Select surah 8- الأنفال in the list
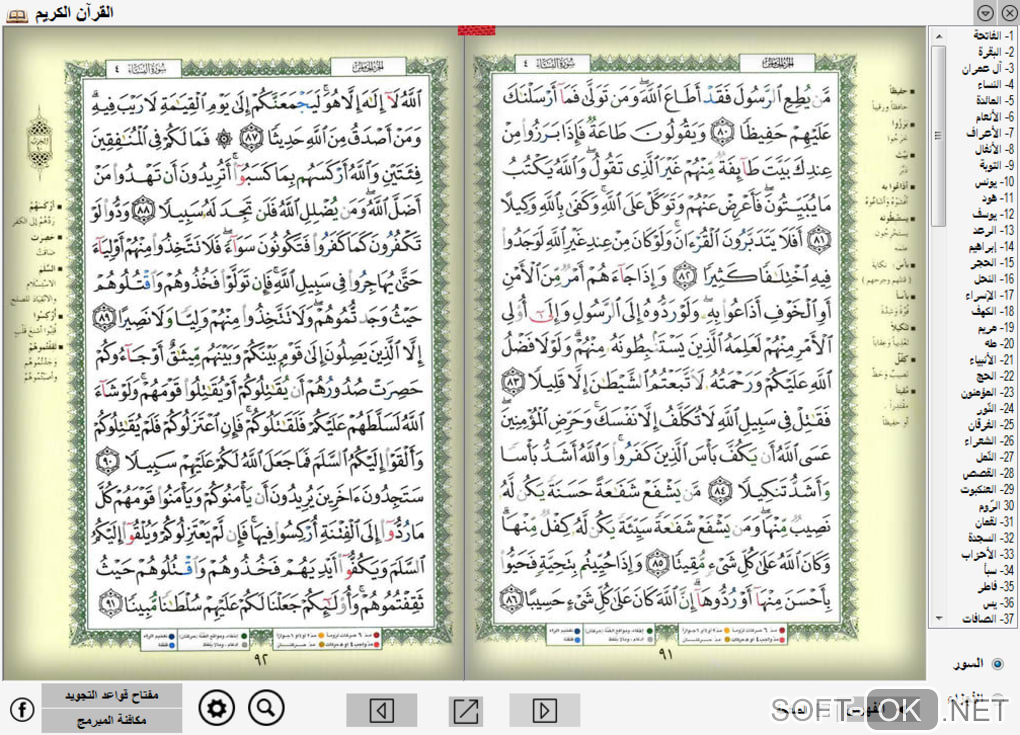Image resolution: width=1020 pixels, height=735 pixels. (994, 150)
